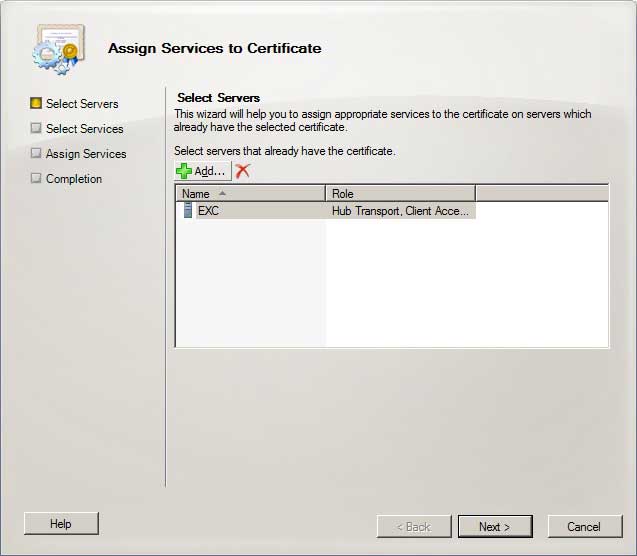Click the Select Services step square icon
Viewport: 637px width, 556px height.
tap(36, 128)
